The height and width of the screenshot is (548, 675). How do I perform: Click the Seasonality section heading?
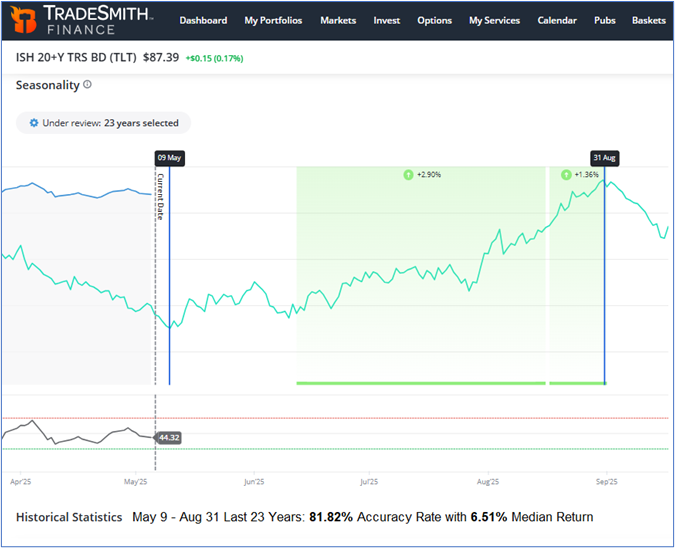click(x=48, y=85)
